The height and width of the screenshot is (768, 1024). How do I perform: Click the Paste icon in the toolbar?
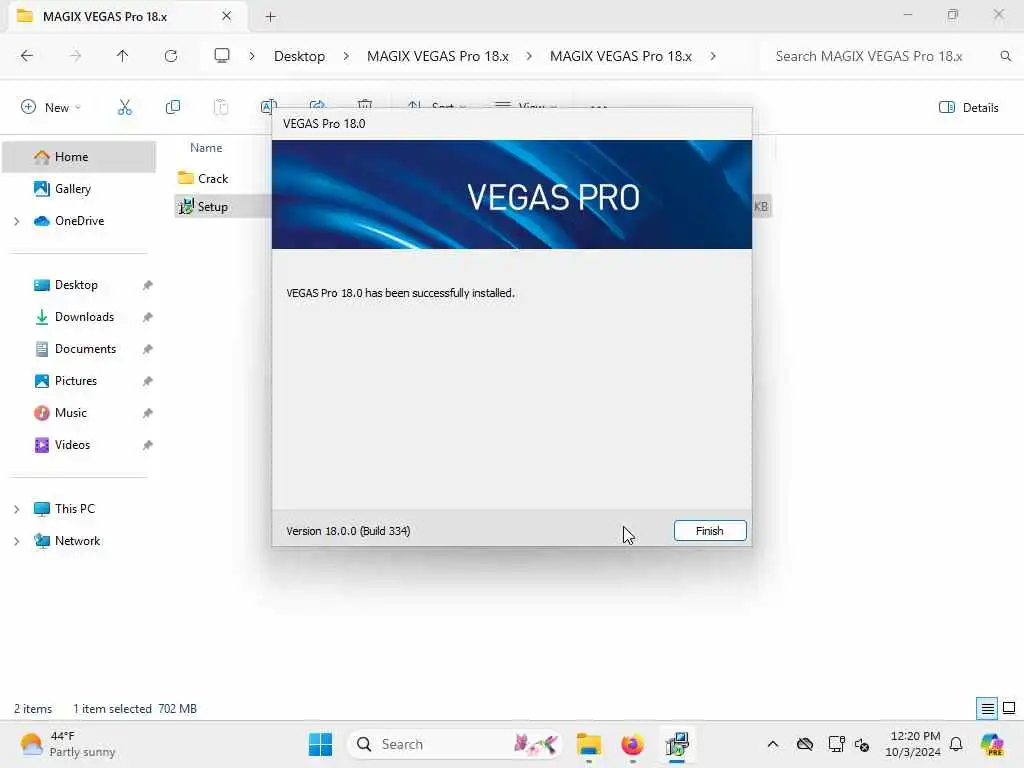[221, 107]
